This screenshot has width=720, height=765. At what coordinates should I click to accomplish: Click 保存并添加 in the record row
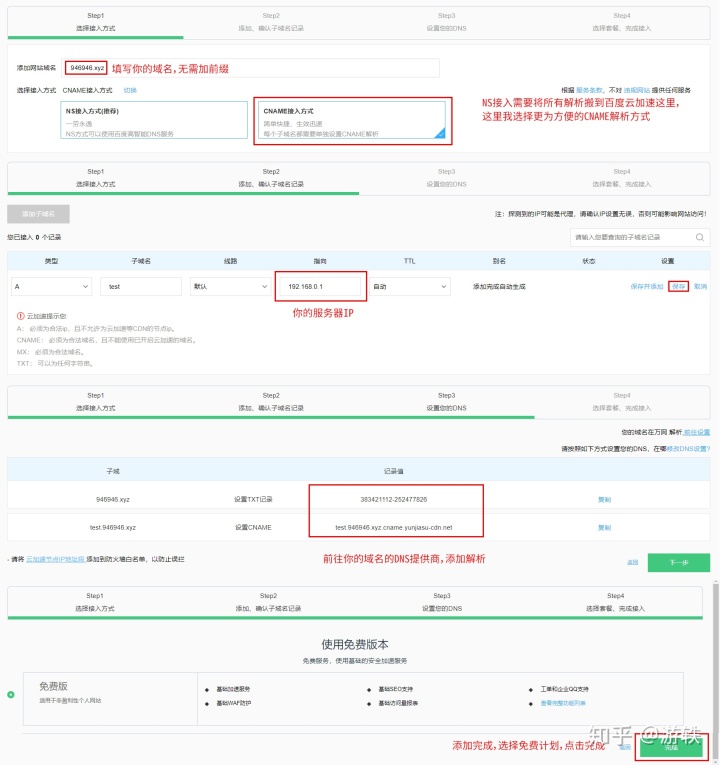point(646,286)
